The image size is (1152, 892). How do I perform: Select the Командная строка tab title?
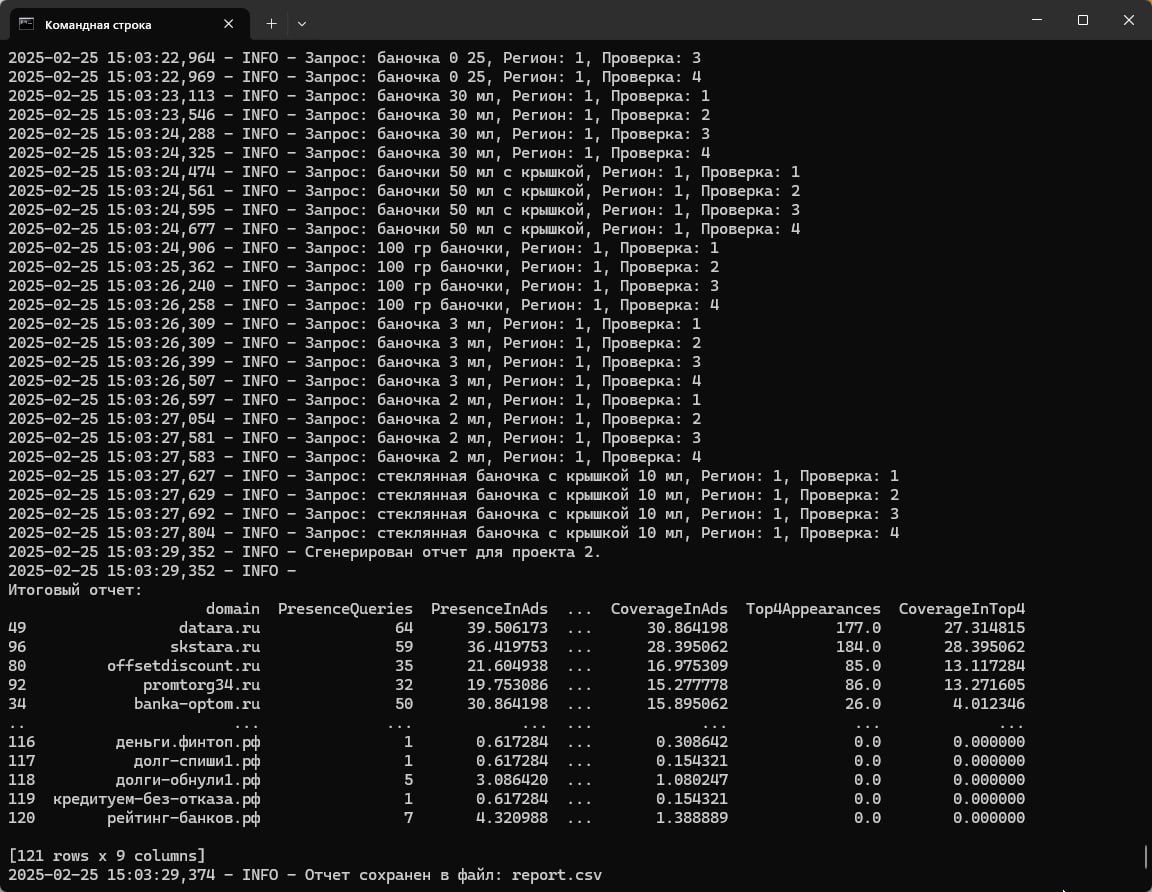coord(98,25)
